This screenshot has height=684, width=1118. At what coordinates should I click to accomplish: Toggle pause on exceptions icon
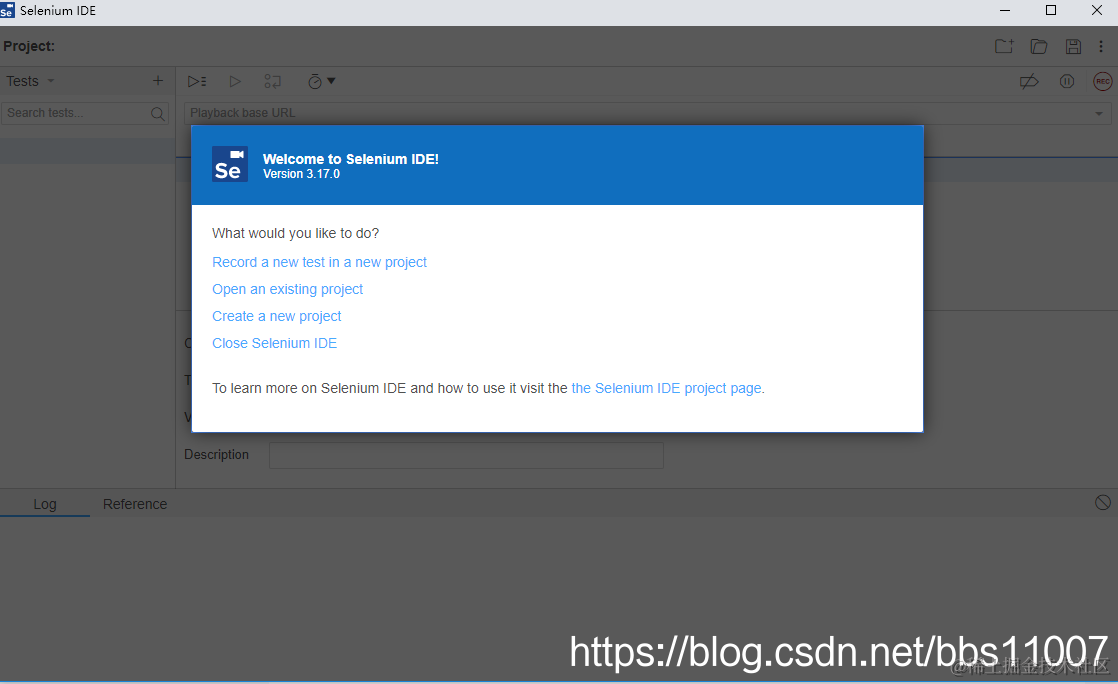click(1067, 82)
